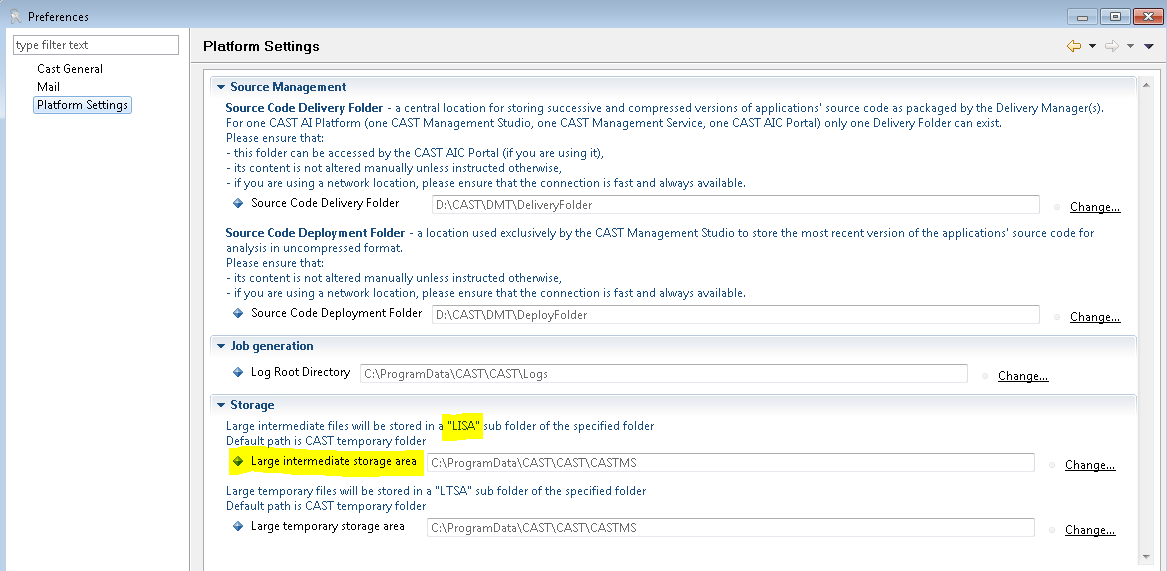Select Platform Settings tree item
The image size is (1167, 571).
(x=83, y=105)
